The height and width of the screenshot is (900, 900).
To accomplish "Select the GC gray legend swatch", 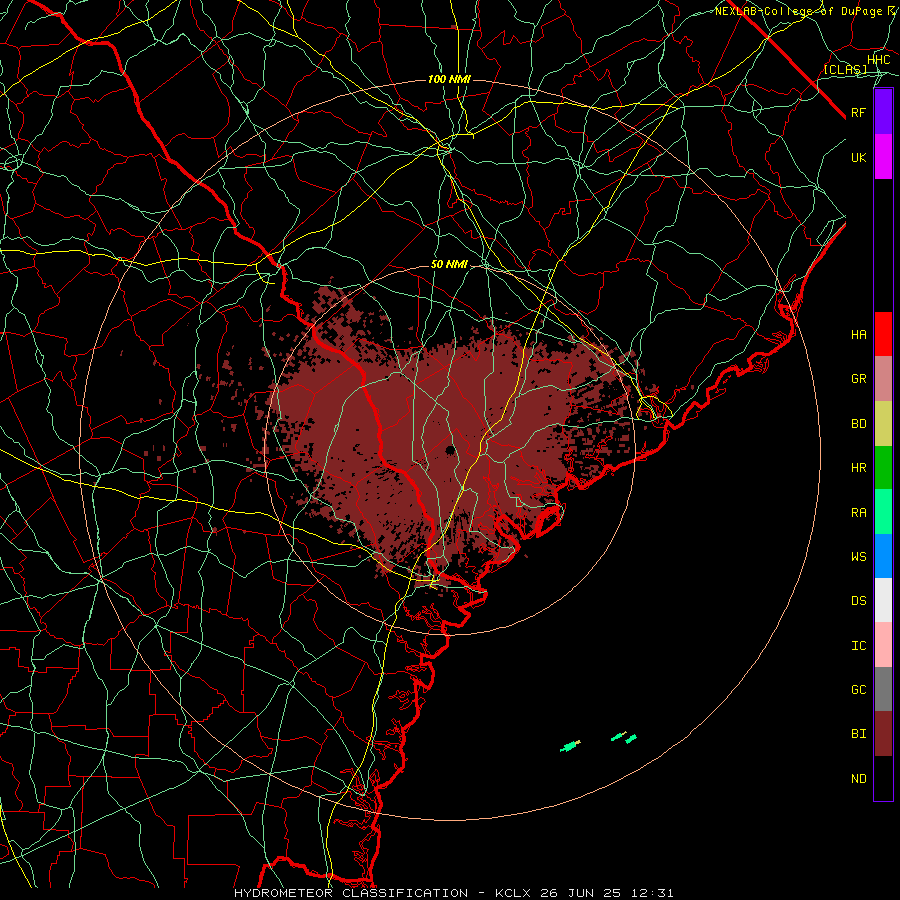I will tap(883, 689).
